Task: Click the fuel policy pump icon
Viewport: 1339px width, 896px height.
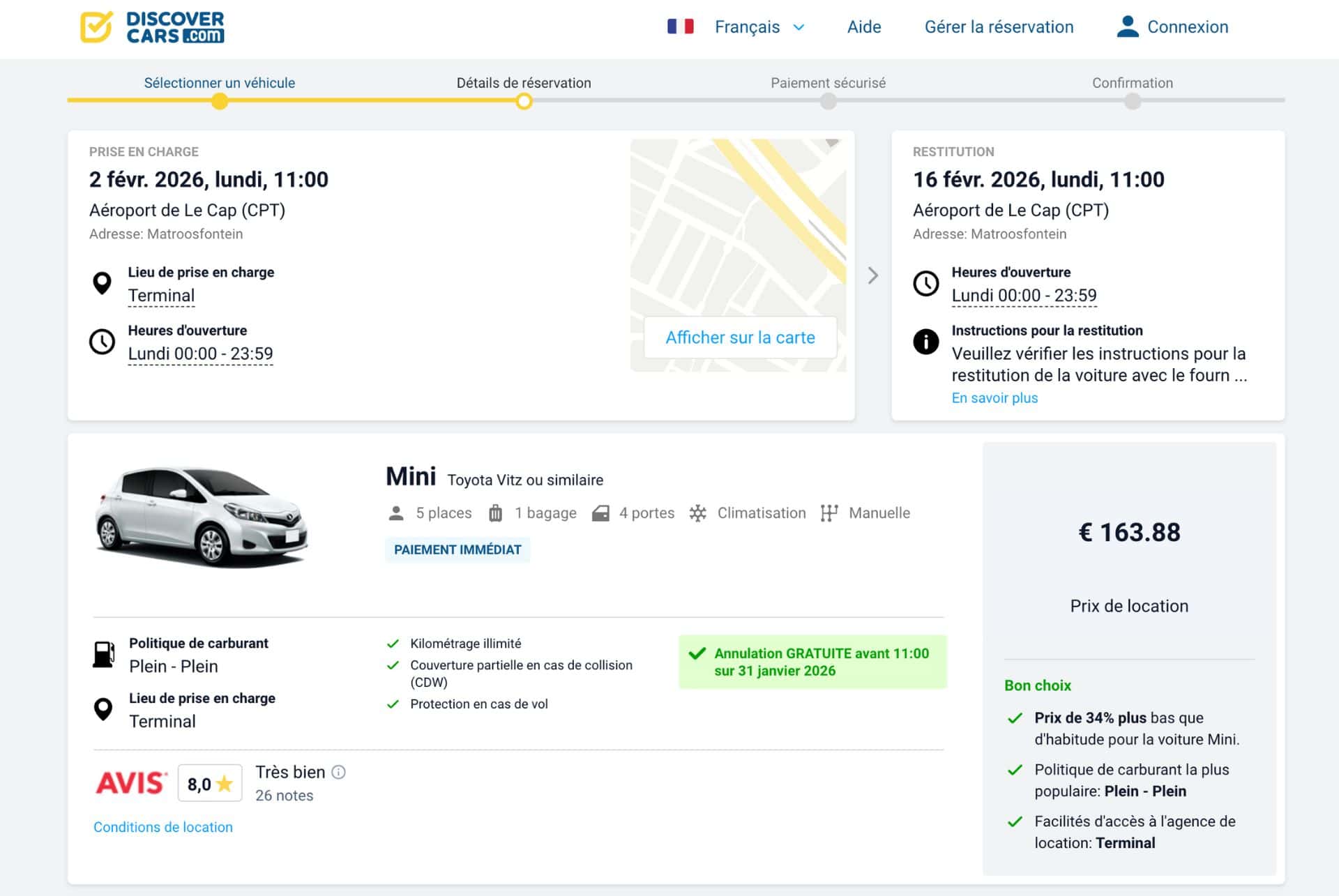Action: pyautogui.click(x=103, y=654)
